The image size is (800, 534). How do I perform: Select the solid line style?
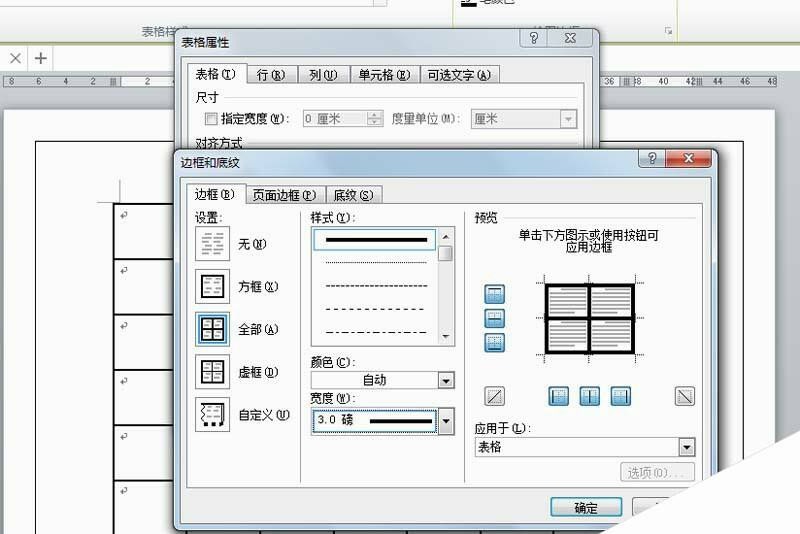click(374, 240)
